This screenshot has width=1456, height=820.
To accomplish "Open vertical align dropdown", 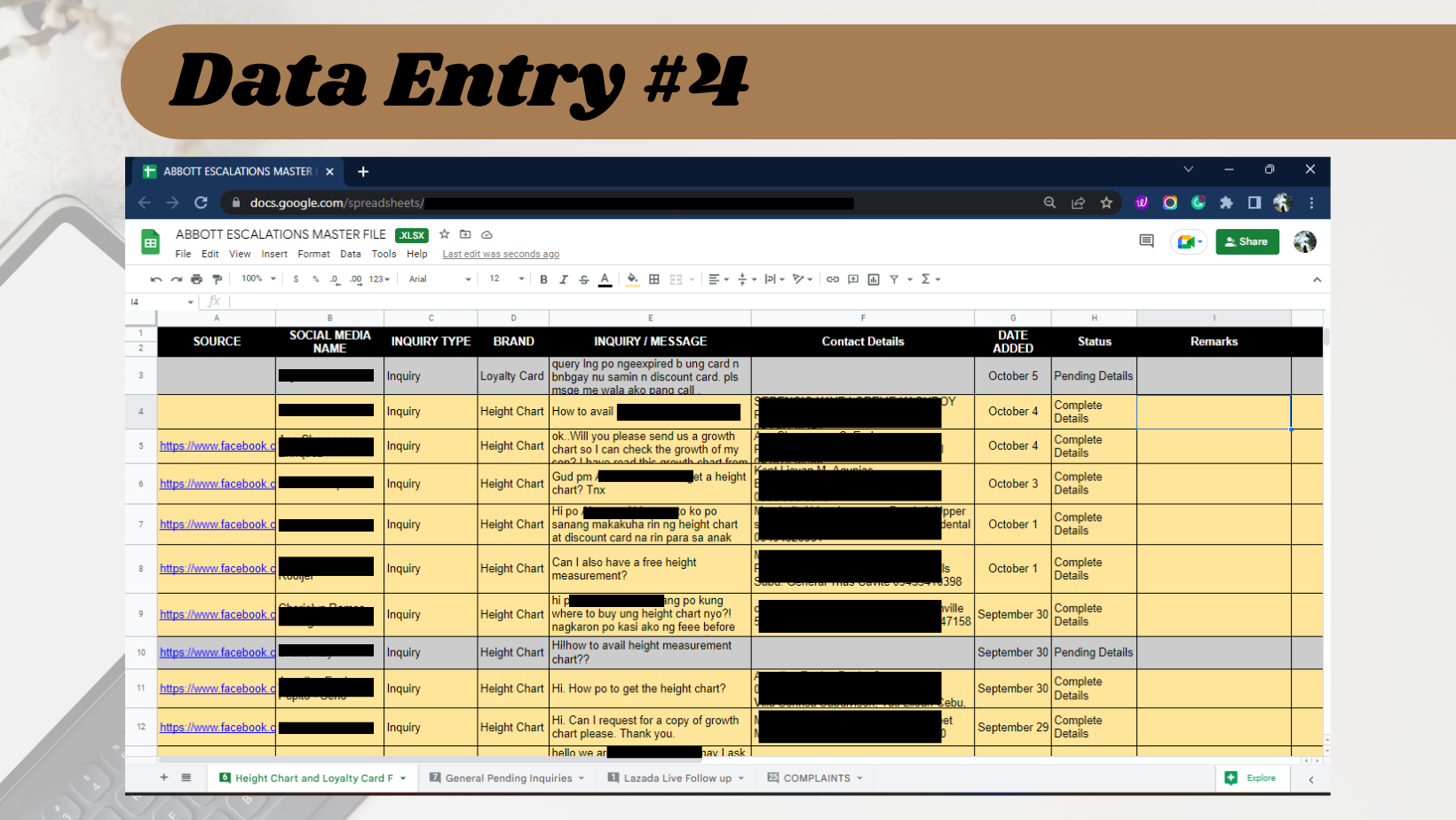I will 747,280.
